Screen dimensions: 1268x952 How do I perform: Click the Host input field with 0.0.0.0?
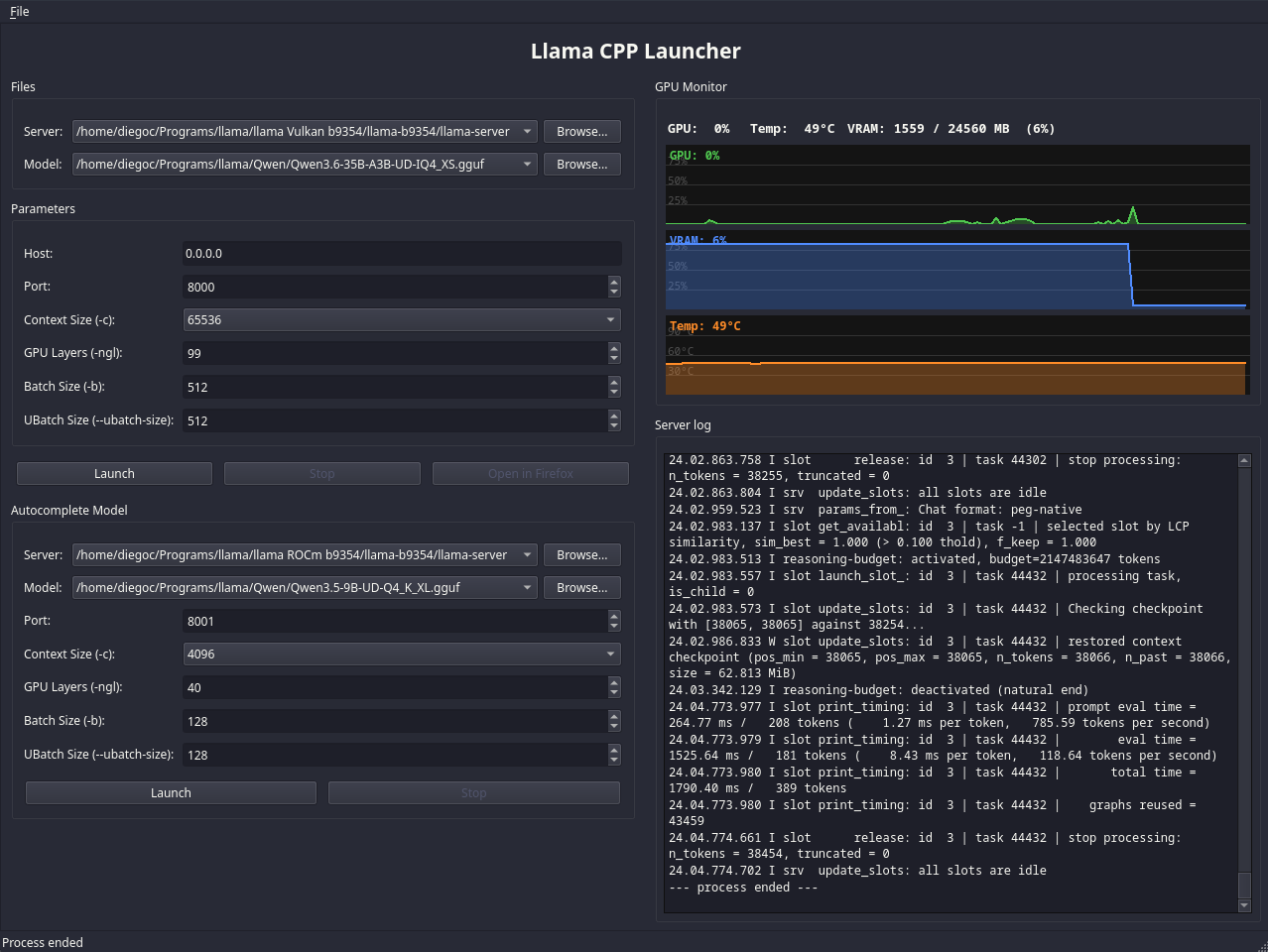(402, 254)
